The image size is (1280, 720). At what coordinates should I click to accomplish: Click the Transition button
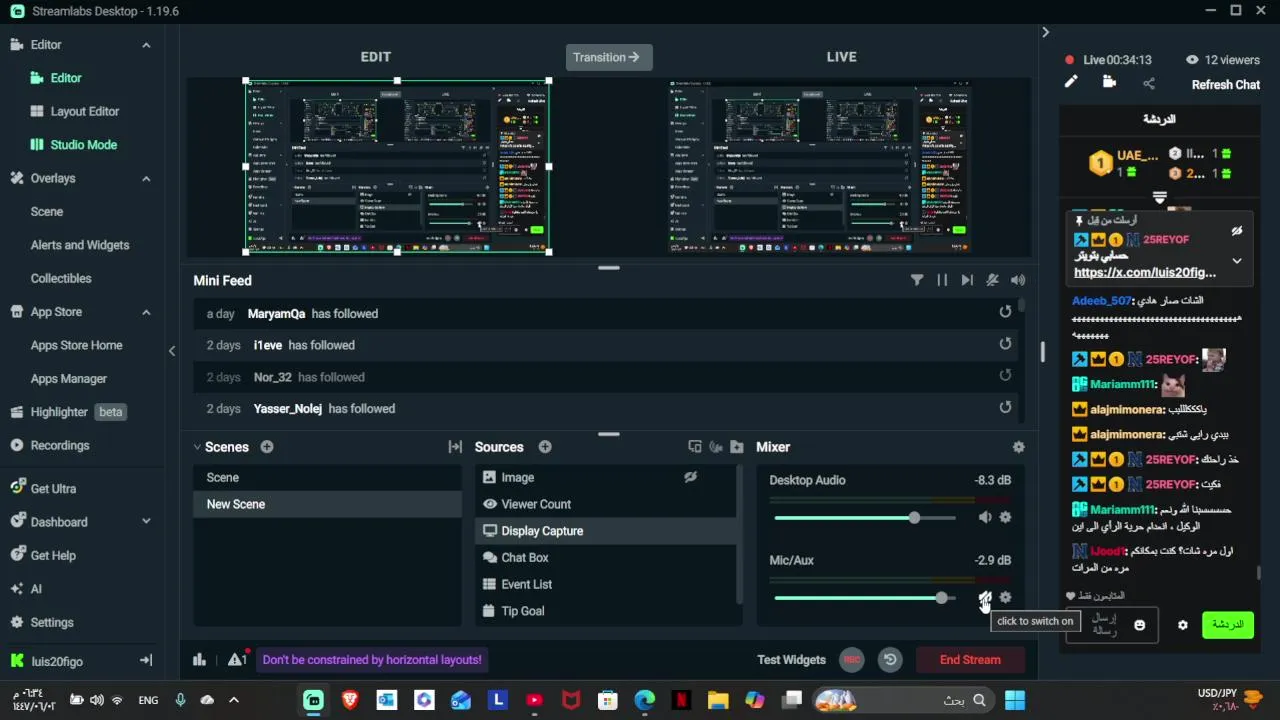609,57
